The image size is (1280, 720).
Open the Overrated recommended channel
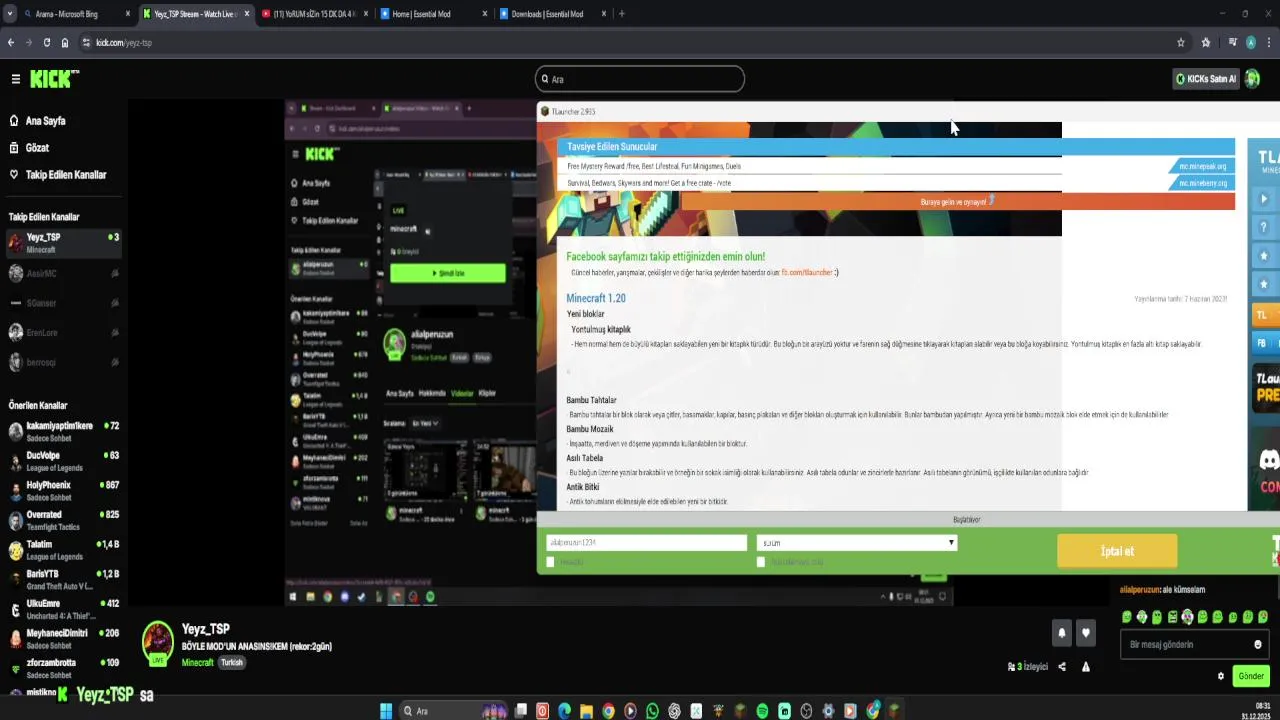coord(63,520)
